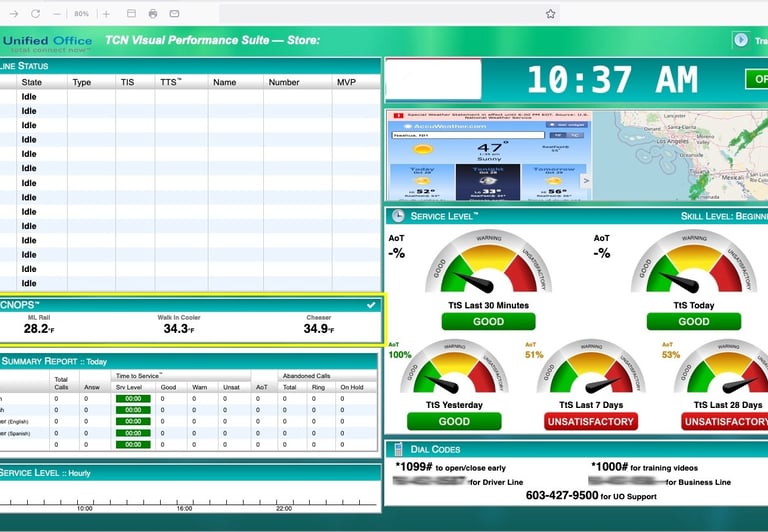Viewport: 768px width, 532px height.
Task: Click the 603-427-9500 support number
Action: [562, 495]
